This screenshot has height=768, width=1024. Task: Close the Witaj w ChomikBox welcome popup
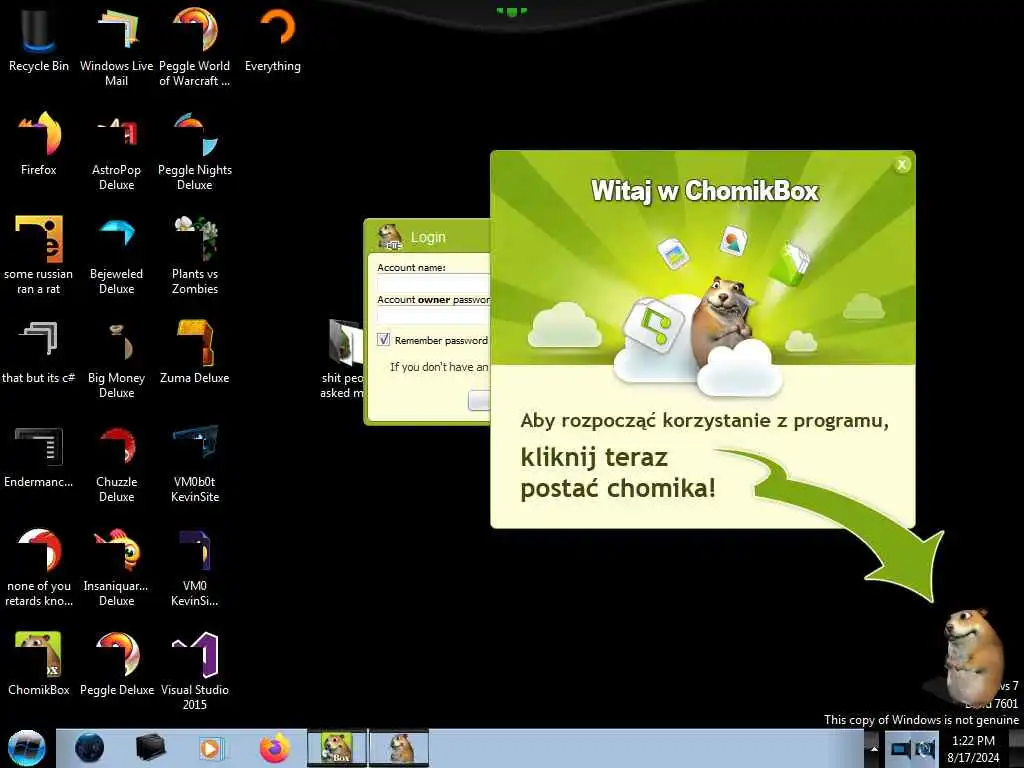[x=902, y=165]
